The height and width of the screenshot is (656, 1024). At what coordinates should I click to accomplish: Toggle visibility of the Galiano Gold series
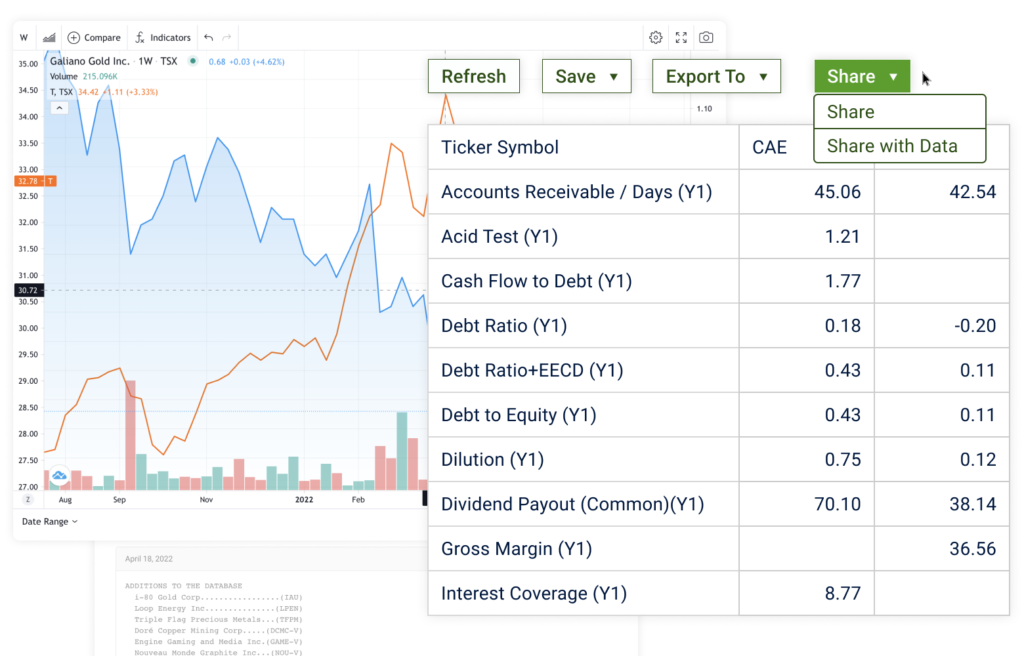pyautogui.click(x=192, y=61)
